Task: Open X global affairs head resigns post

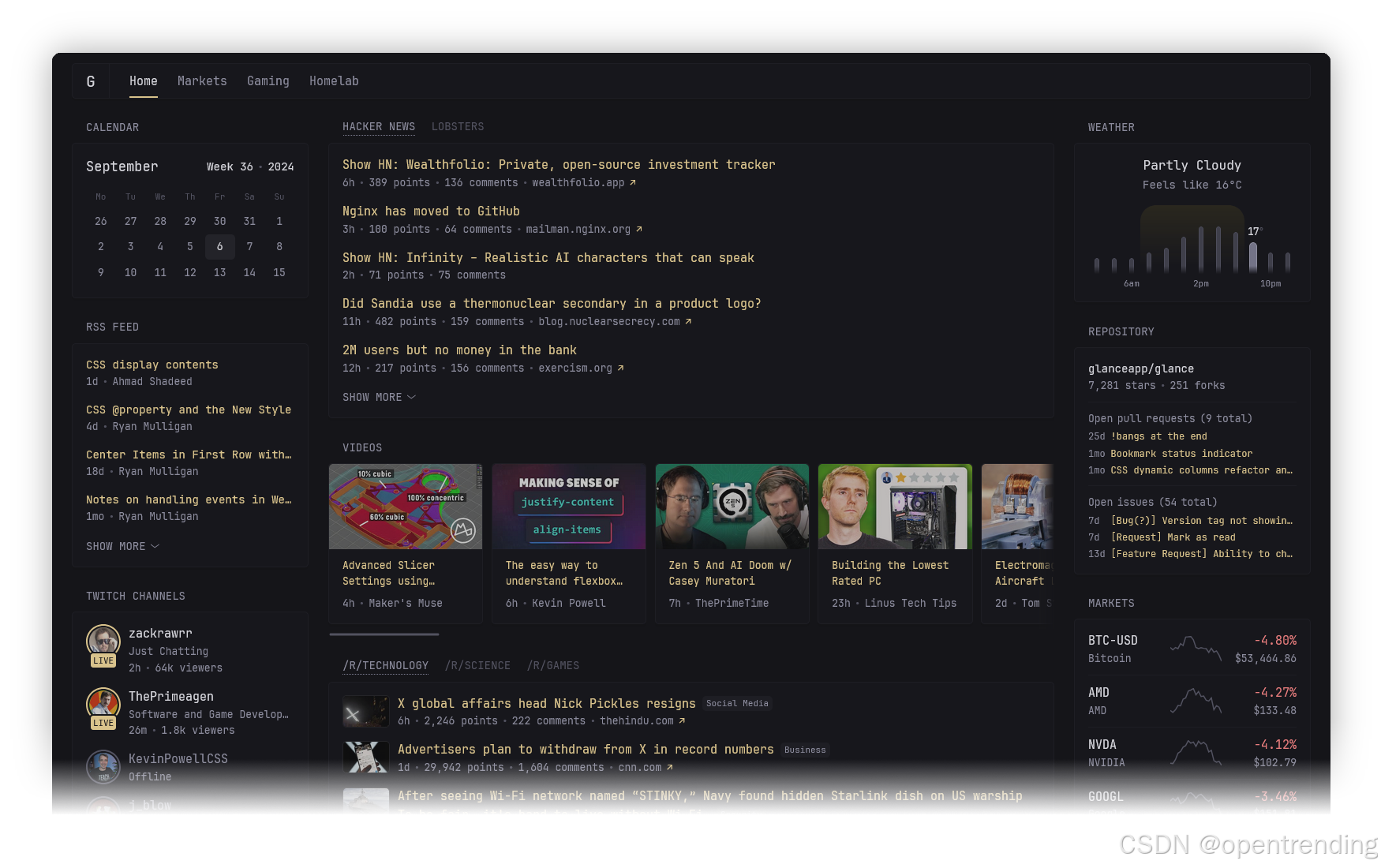Action: click(x=547, y=704)
